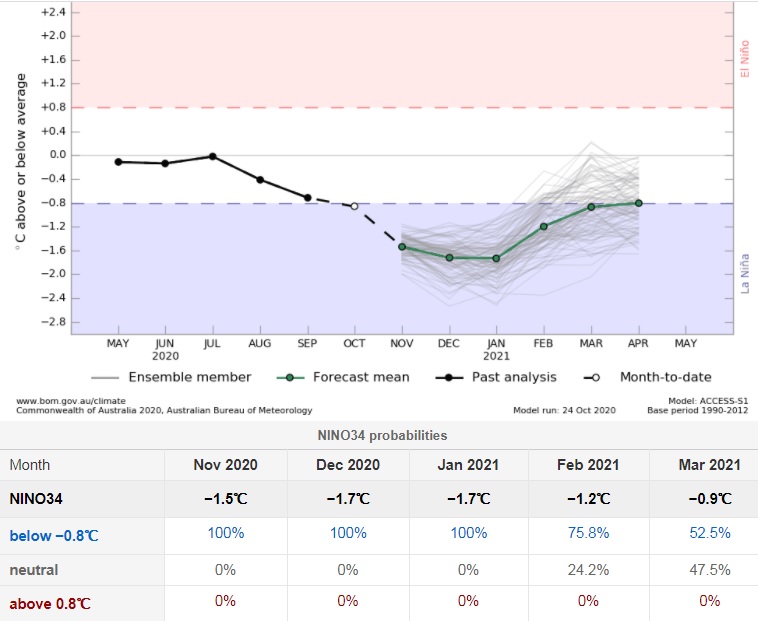The image size is (758, 621).
Task: Select the Nov 2020 column header
Action: [226, 464]
